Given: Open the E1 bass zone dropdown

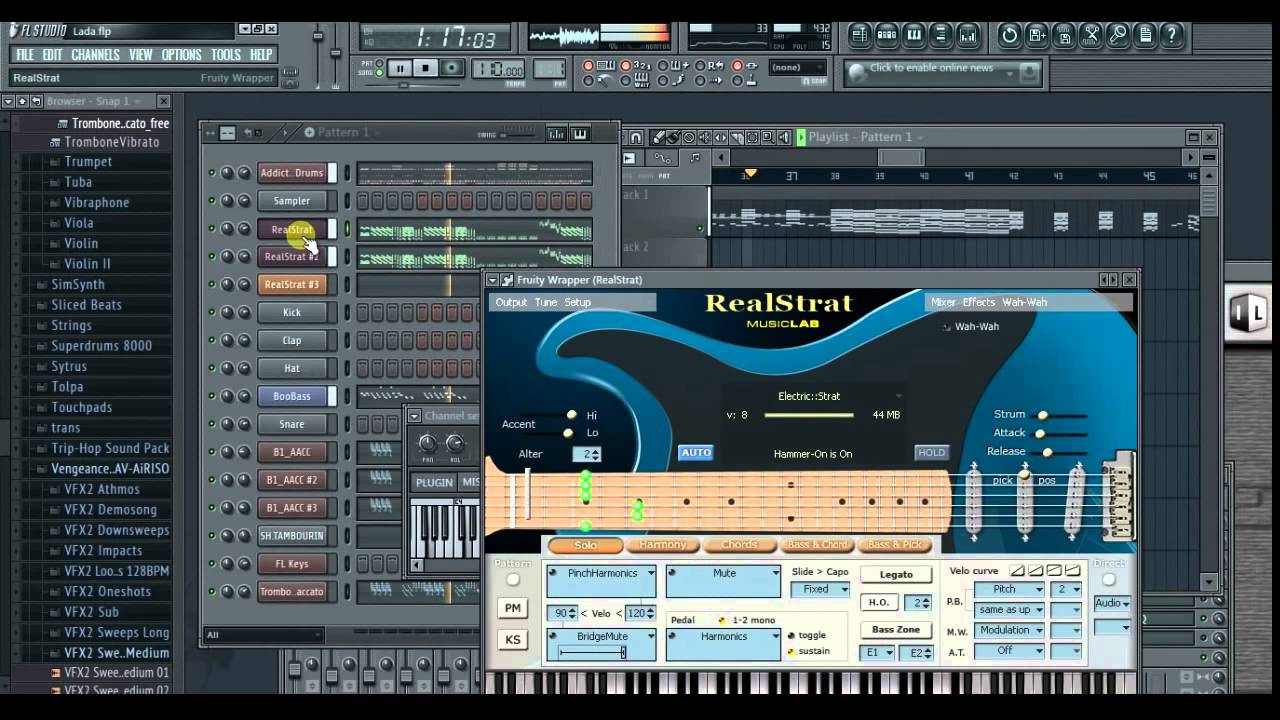Looking at the screenshot, I should pyautogui.click(x=877, y=653).
